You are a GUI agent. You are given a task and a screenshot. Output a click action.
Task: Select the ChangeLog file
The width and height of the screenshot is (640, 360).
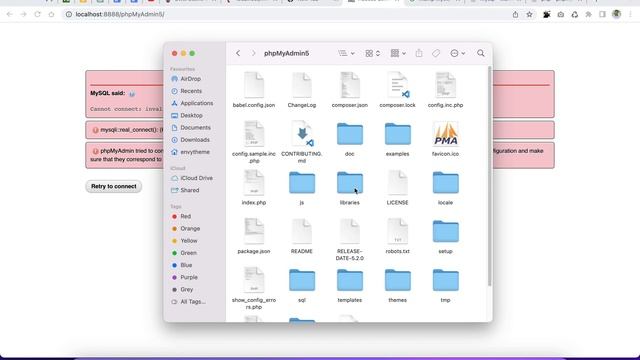point(302,85)
